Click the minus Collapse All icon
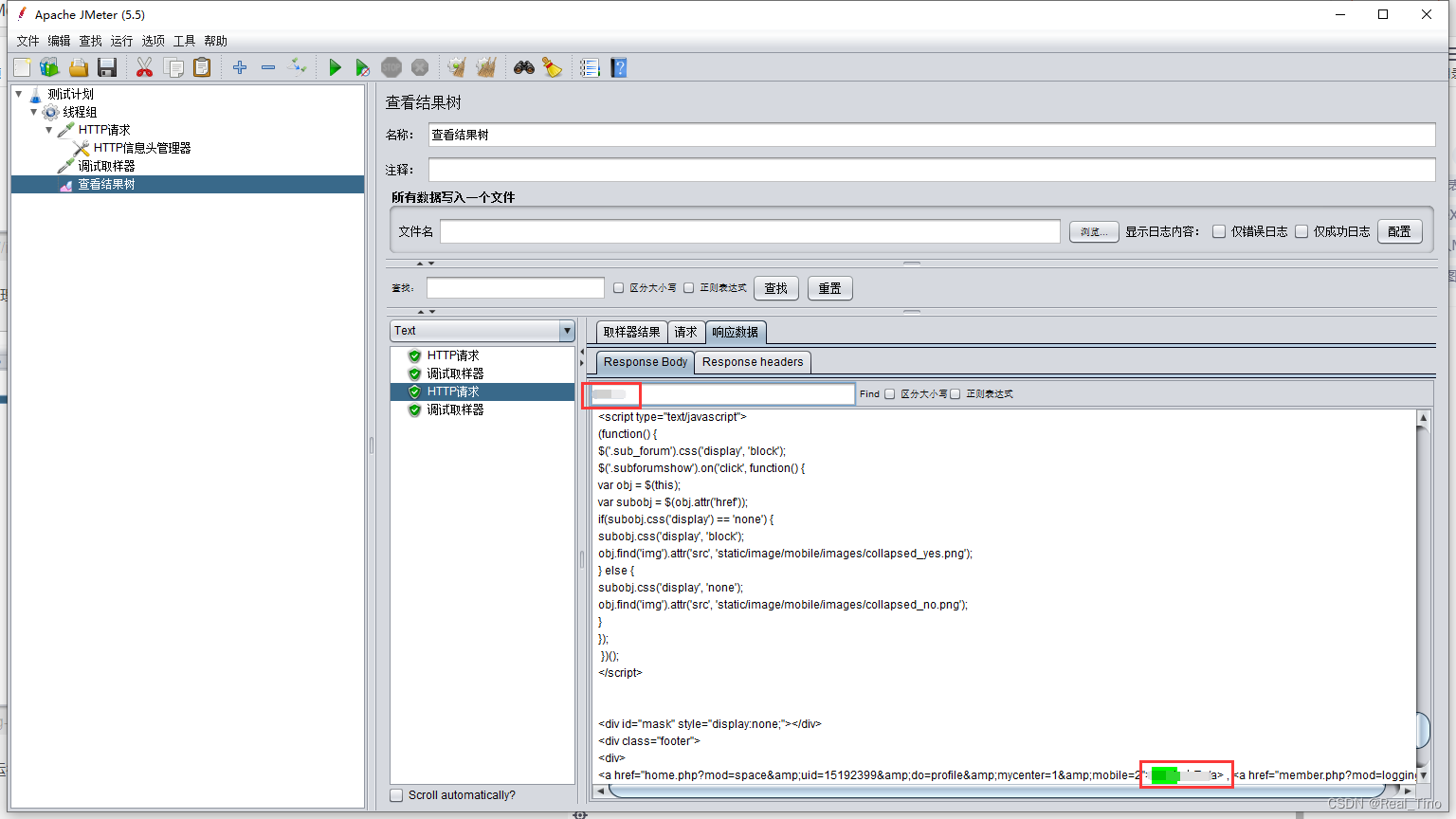The image size is (1456, 819). tap(268, 67)
